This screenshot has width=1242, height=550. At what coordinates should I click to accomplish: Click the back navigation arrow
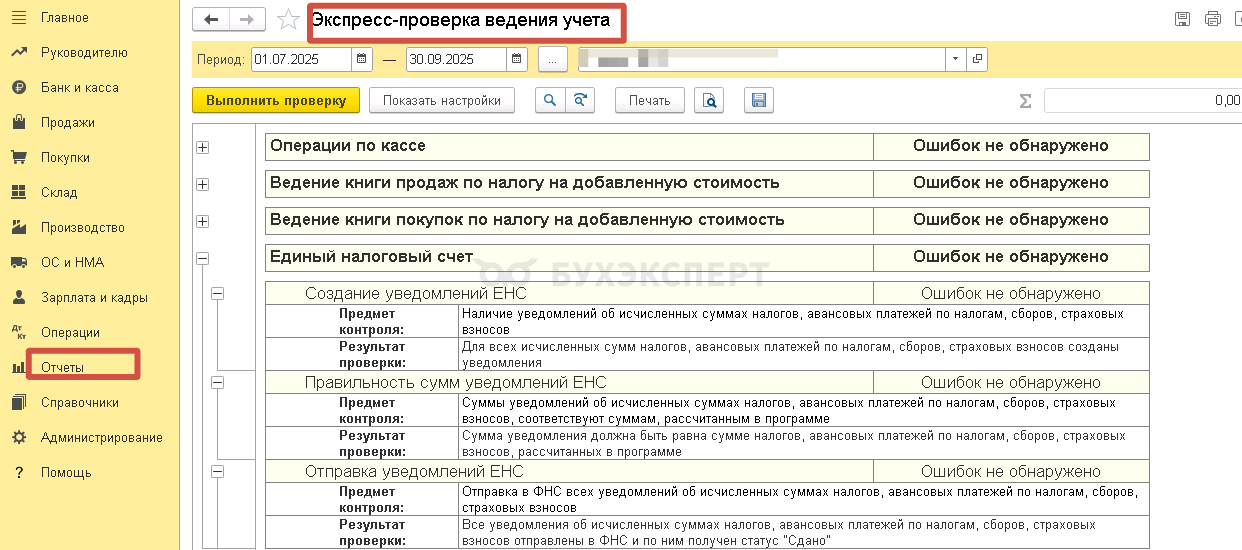pyautogui.click(x=210, y=20)
